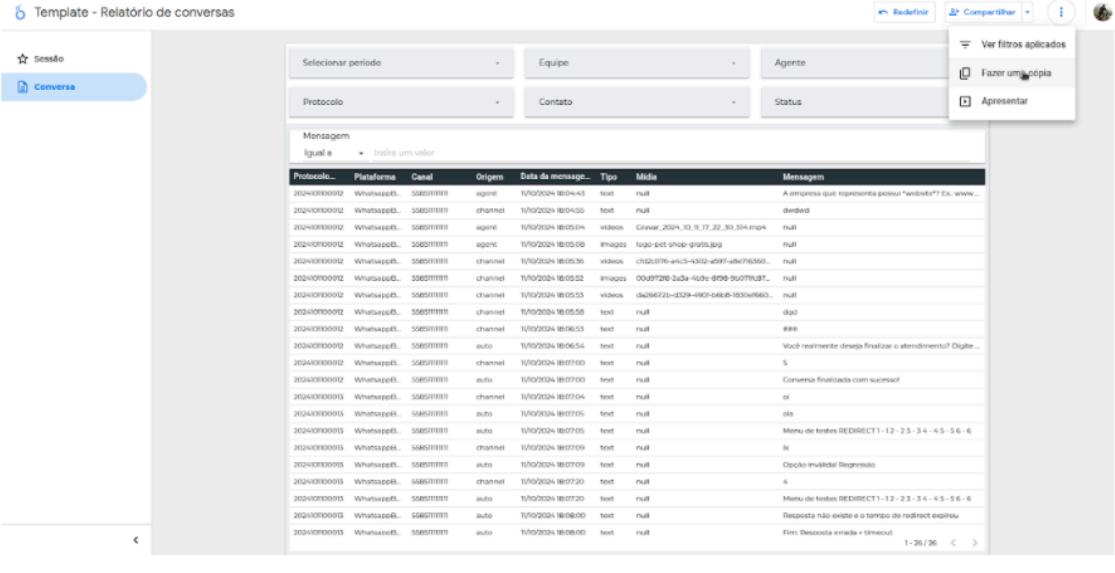Sort by the Plataforma column header
The width and height of the screenshot is (1115, 573).
[374, 176]
